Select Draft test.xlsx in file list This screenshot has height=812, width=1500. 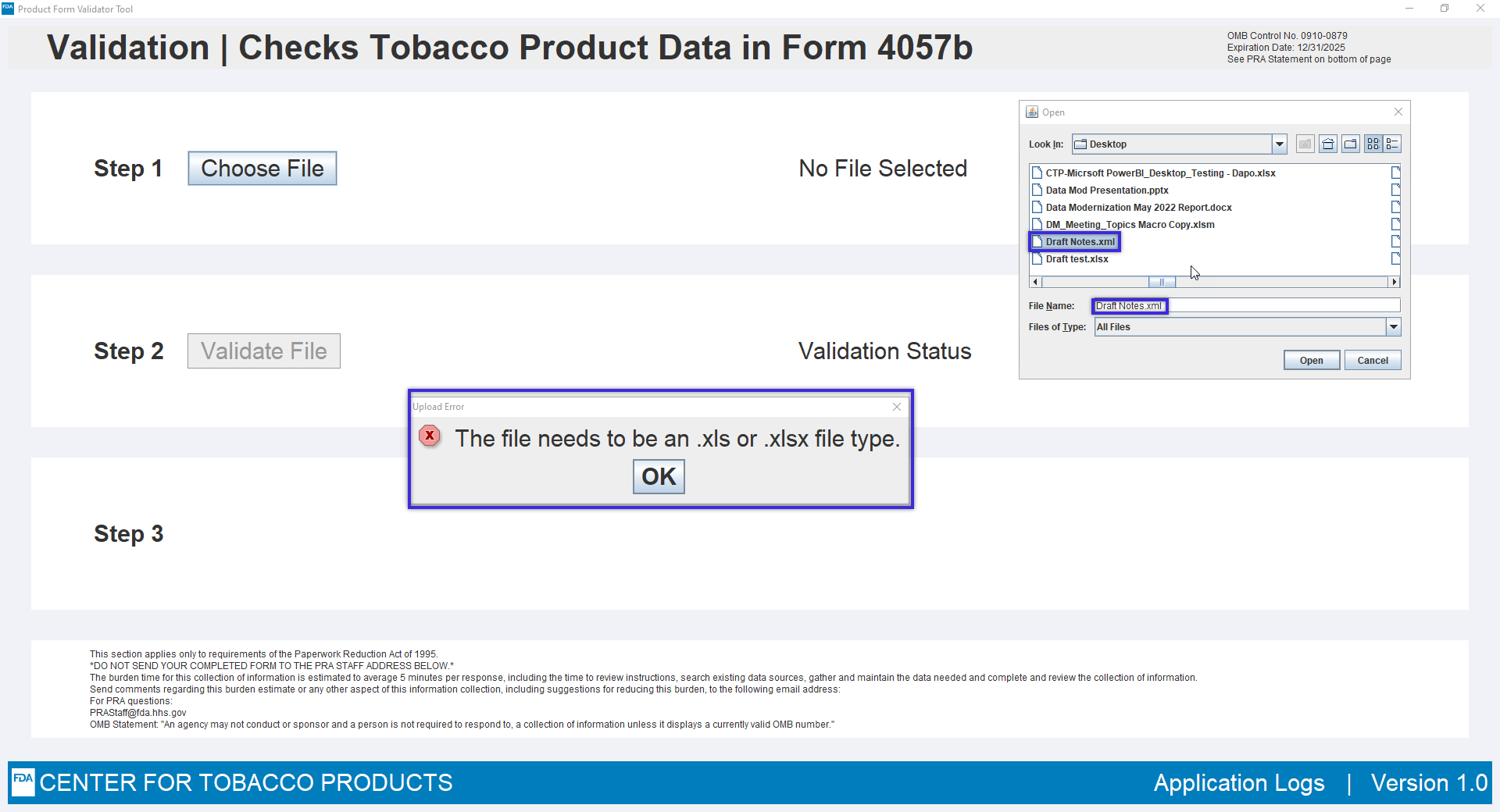[1077, 259]
